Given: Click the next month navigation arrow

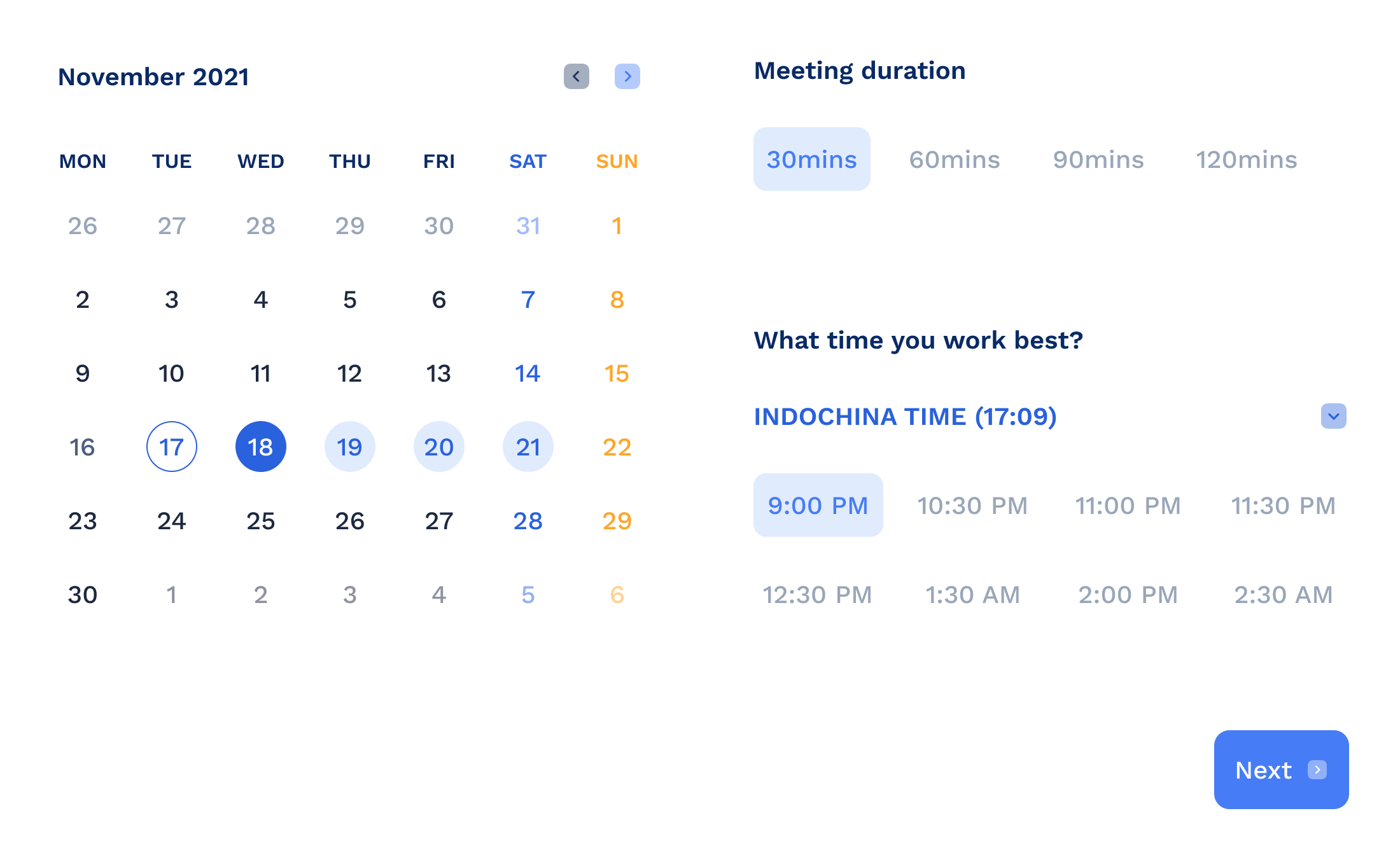Looking at the screenshot, I should [626, 75].
